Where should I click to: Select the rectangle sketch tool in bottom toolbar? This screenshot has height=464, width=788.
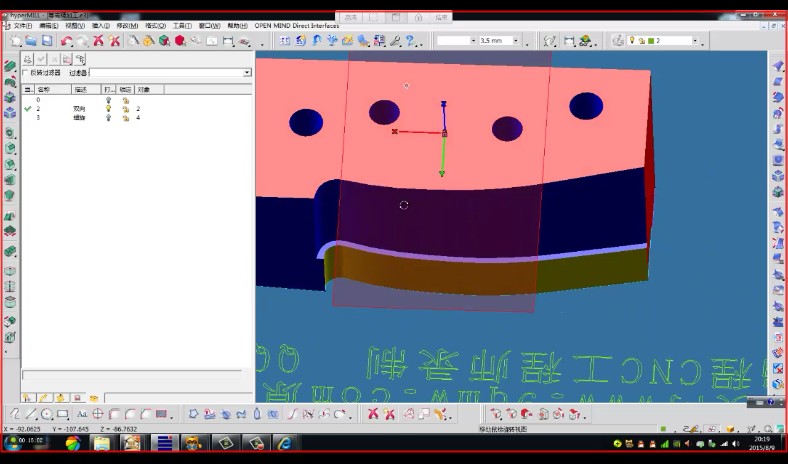pos(63,414)
